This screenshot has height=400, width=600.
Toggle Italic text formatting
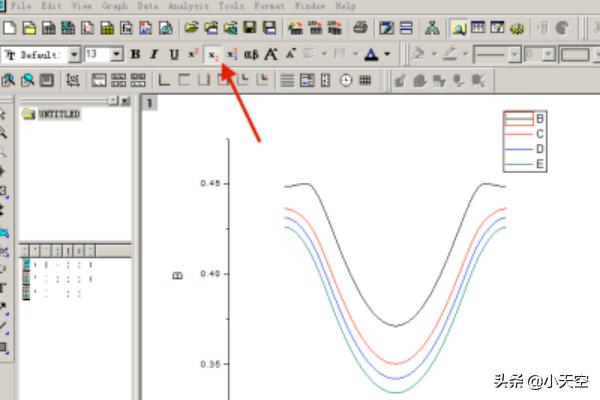coord(154,54)
